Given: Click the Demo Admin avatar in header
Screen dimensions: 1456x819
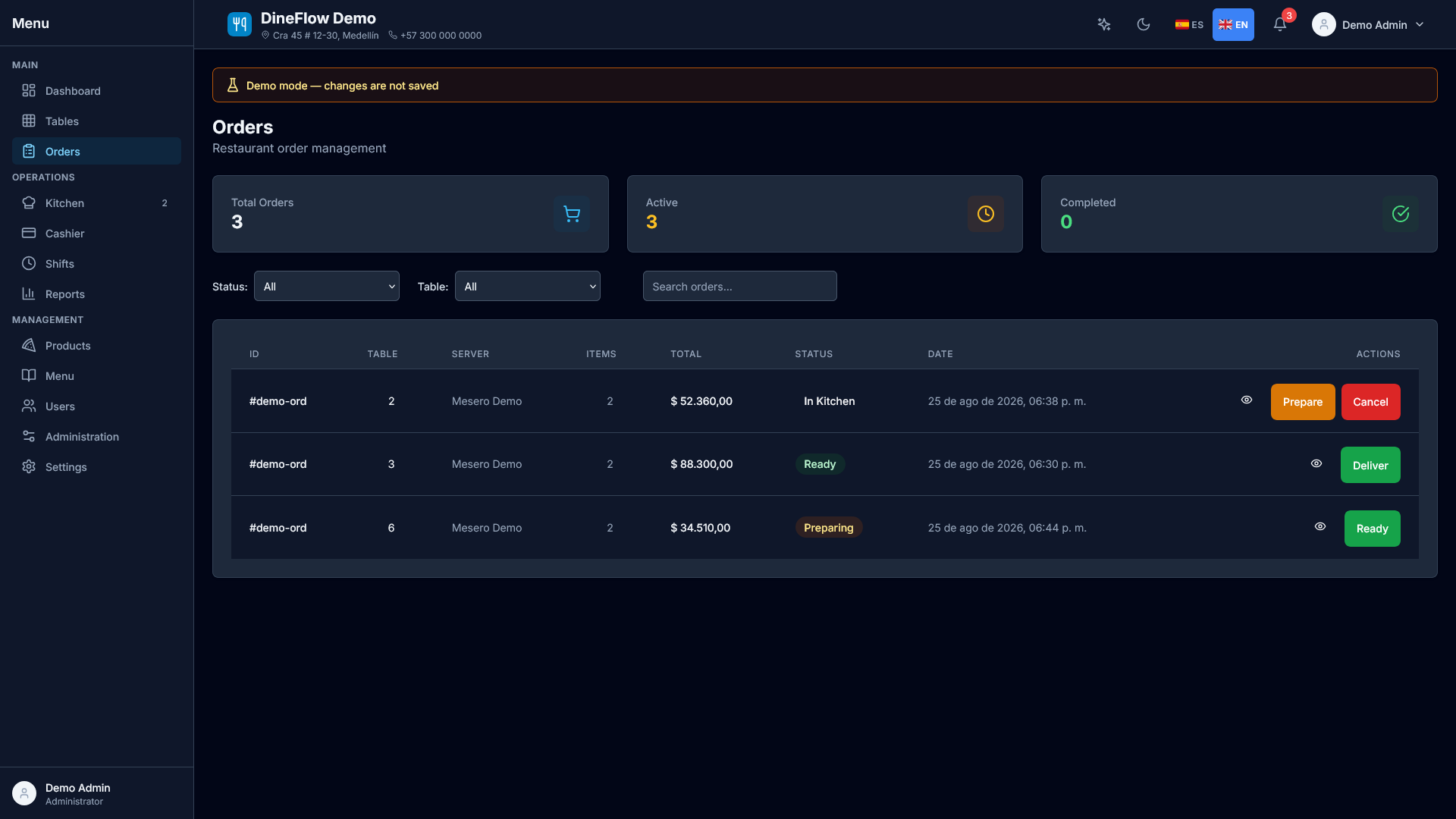Looking at the screenshot, I should (x=1324, y=24).
